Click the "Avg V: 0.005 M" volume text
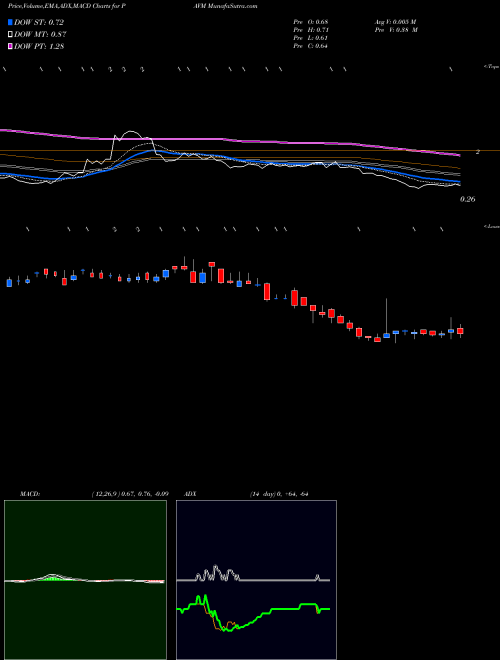The height and width of the screenshot is (660, 500). click(395, 22)
